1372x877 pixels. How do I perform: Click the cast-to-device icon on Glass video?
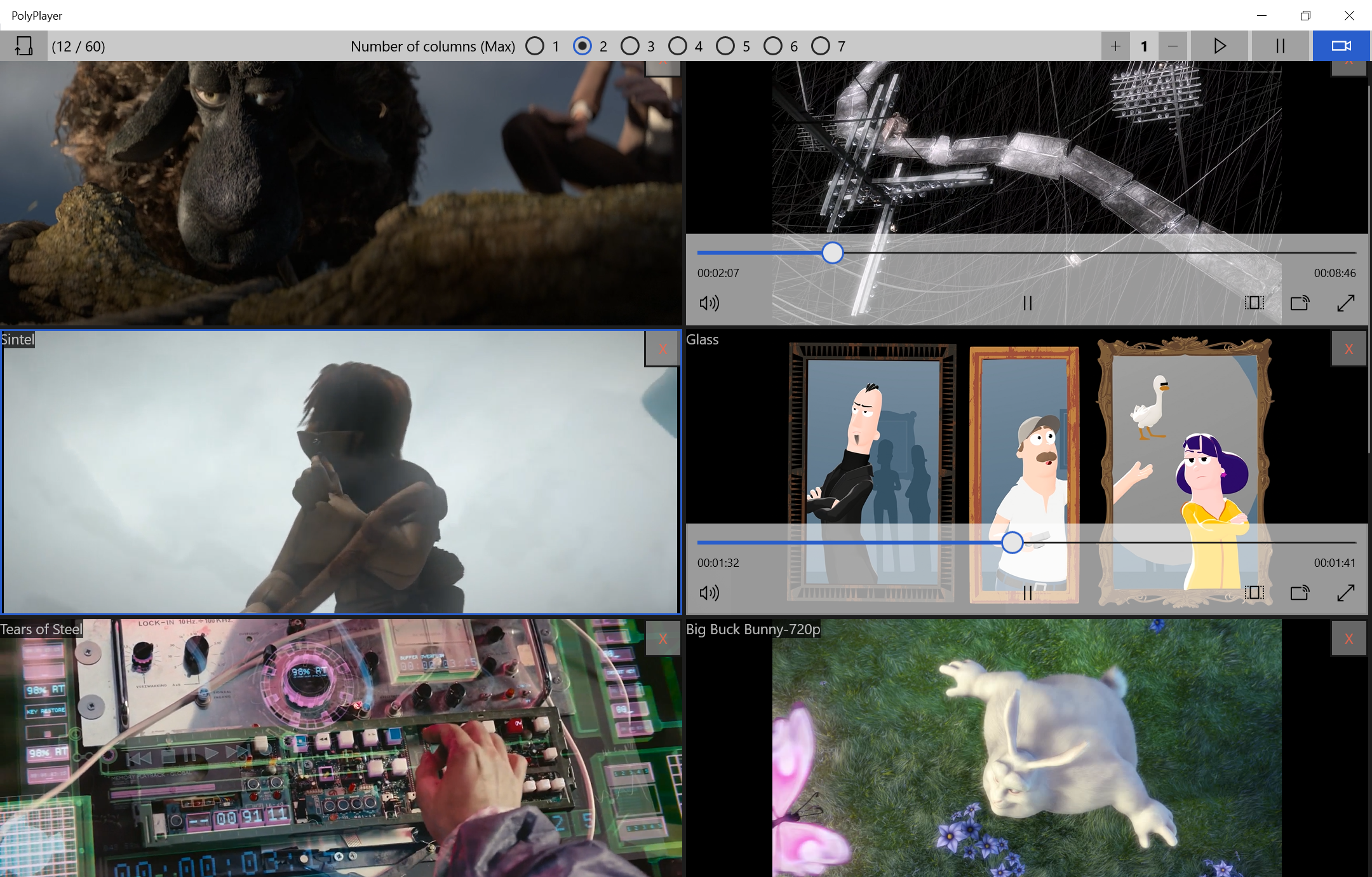pyautogui.click(x=1300, y=593)
